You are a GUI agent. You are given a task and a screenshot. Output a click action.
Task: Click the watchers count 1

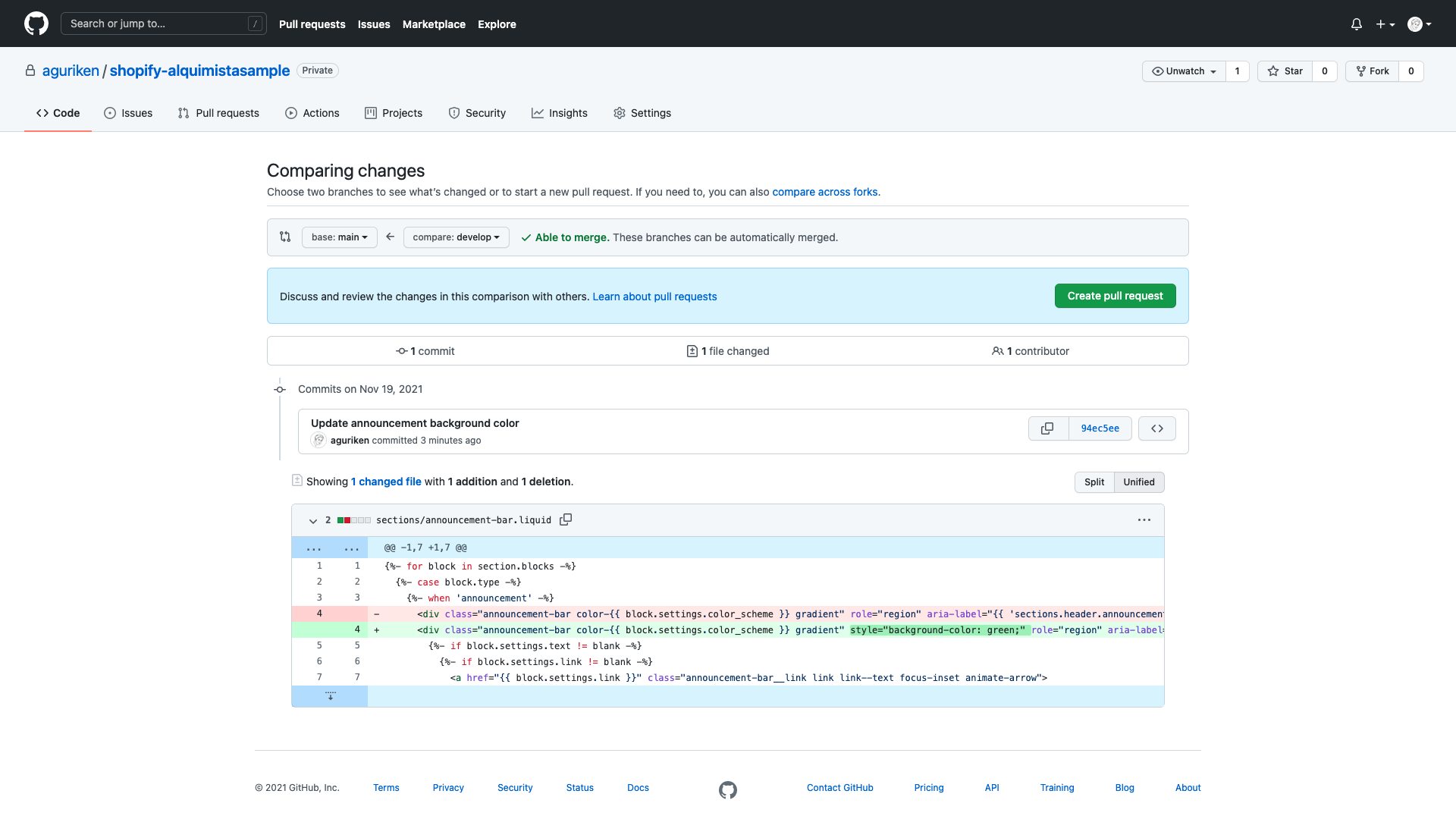(1237, 71)
